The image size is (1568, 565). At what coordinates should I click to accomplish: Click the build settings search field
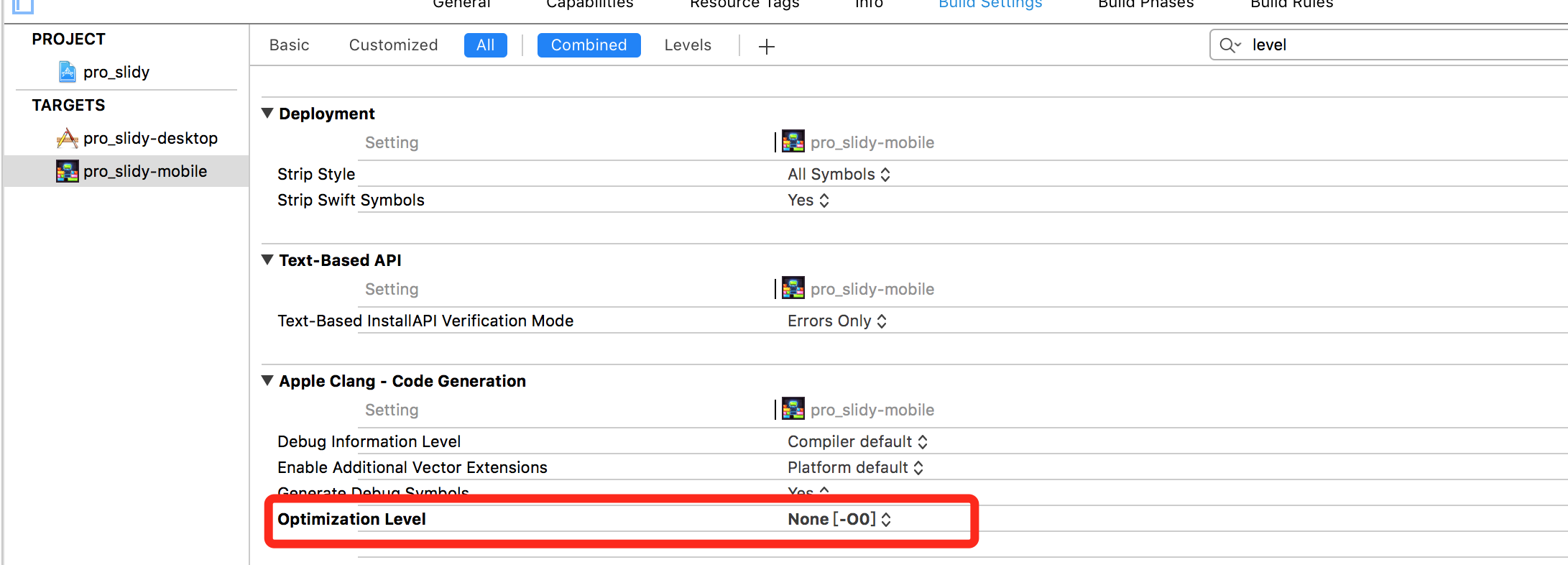pyautogui.click(x=1401, y=45)
